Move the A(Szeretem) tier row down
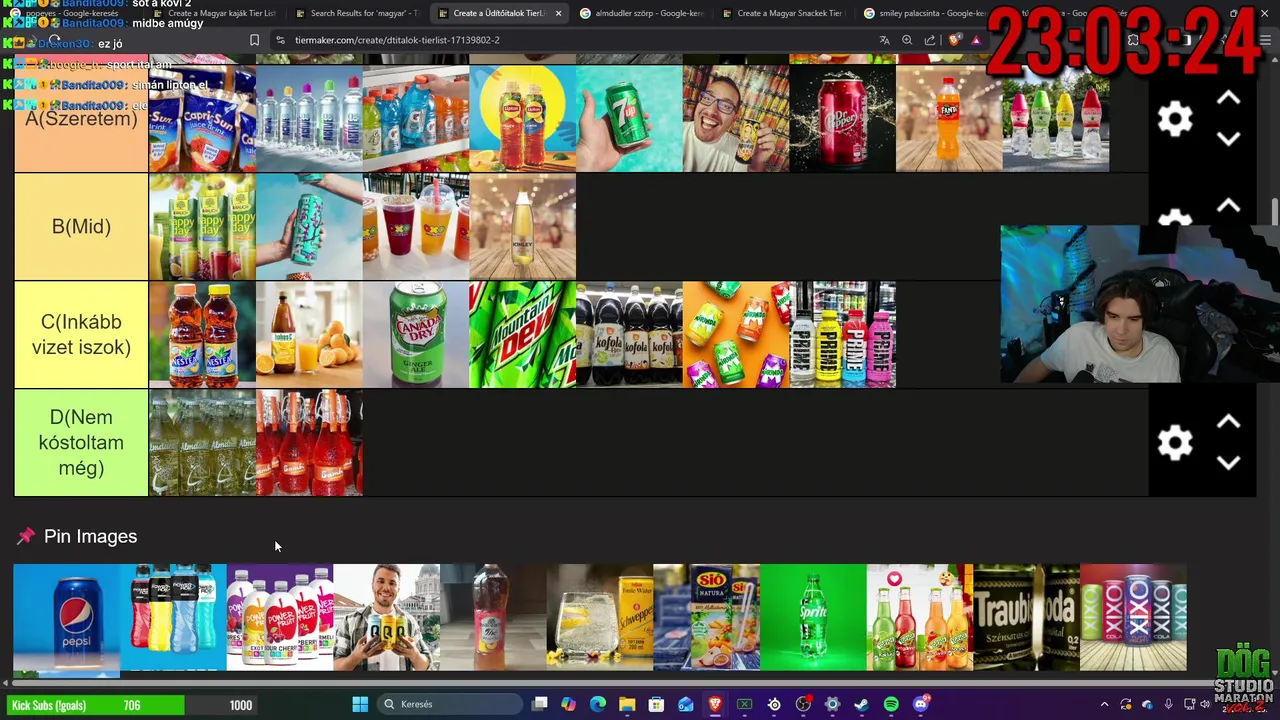This screenshot has width=1280, height=720. [1228, 140]
